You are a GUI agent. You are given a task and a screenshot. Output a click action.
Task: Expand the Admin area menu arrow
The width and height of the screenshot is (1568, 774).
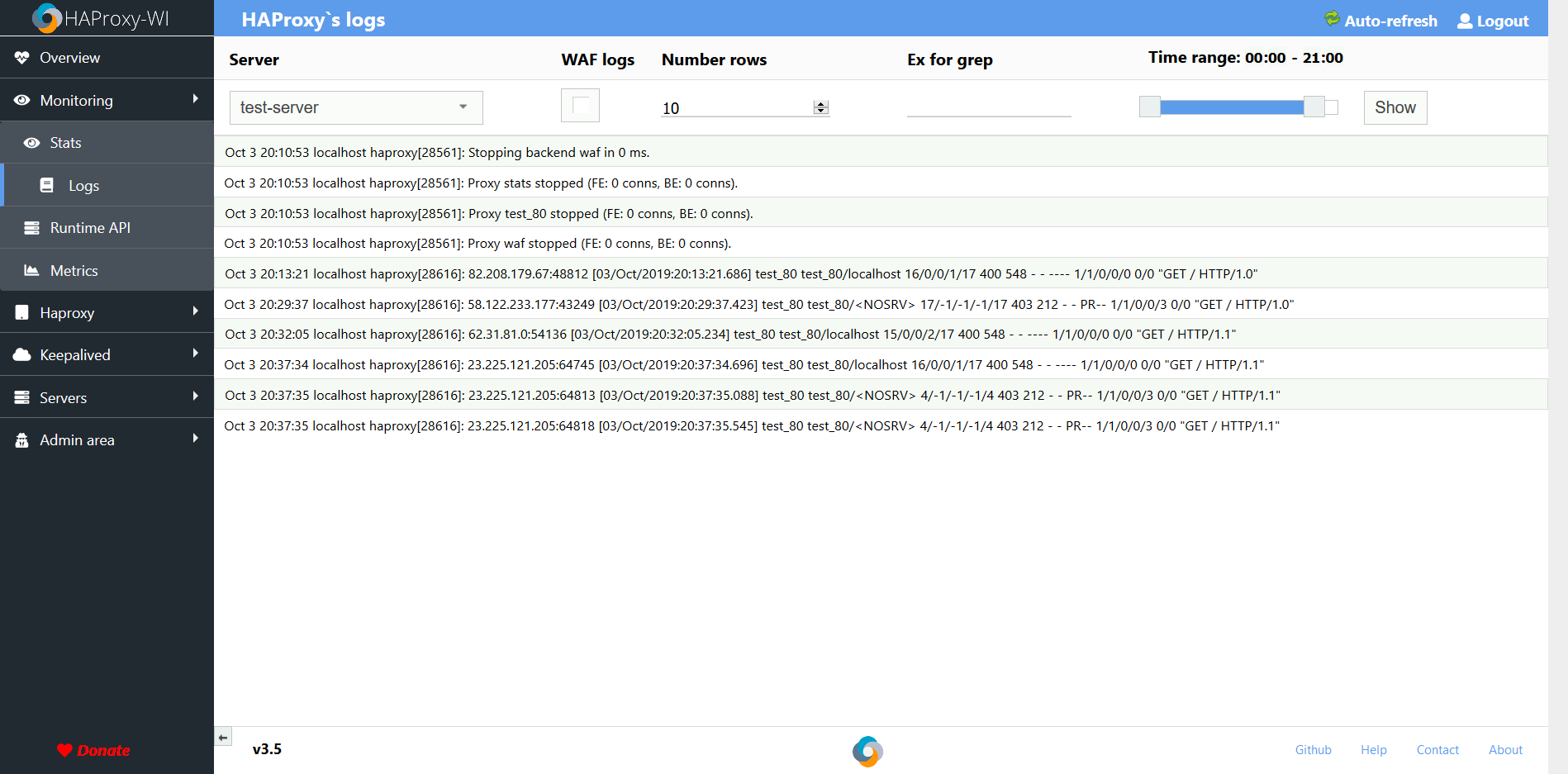(196, 439)
